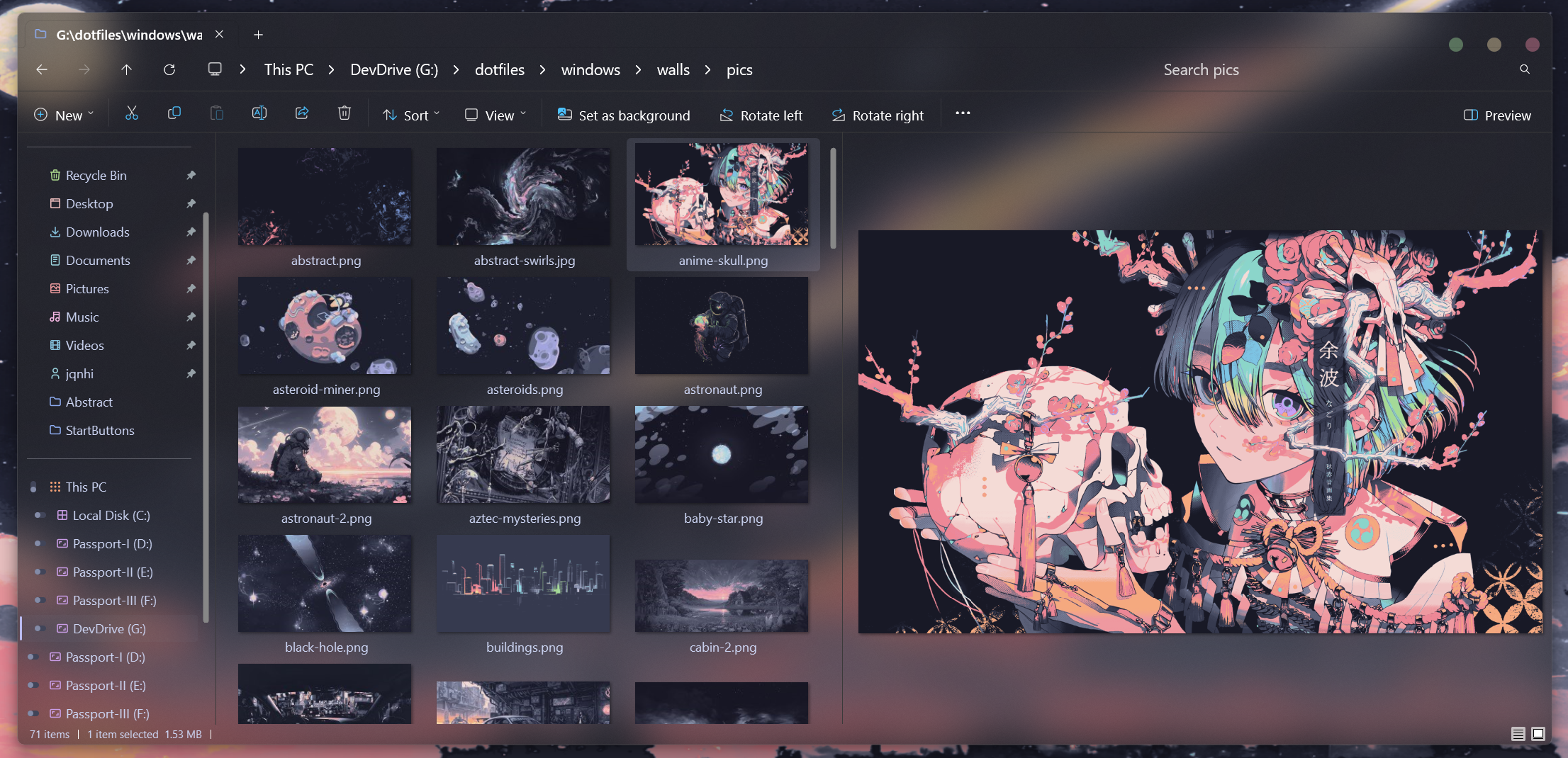
Task: Click the monitor icon in address bar
Action: (x=215, y=69)
